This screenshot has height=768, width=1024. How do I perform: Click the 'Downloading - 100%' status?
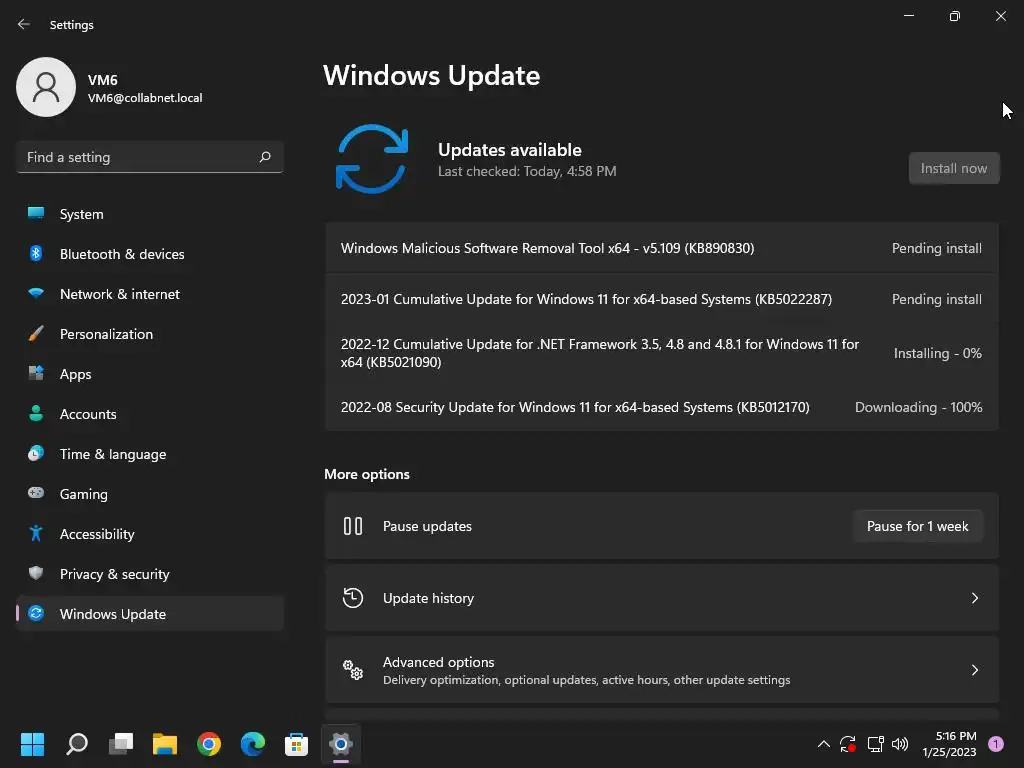tap(918, 407)
